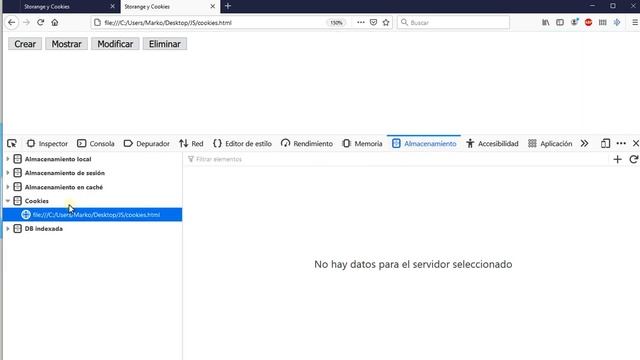Image resolution: width=640 pixels, height=360 pixels.
Task: Click the Eliminar button
Action: click(x=164, y=44)
